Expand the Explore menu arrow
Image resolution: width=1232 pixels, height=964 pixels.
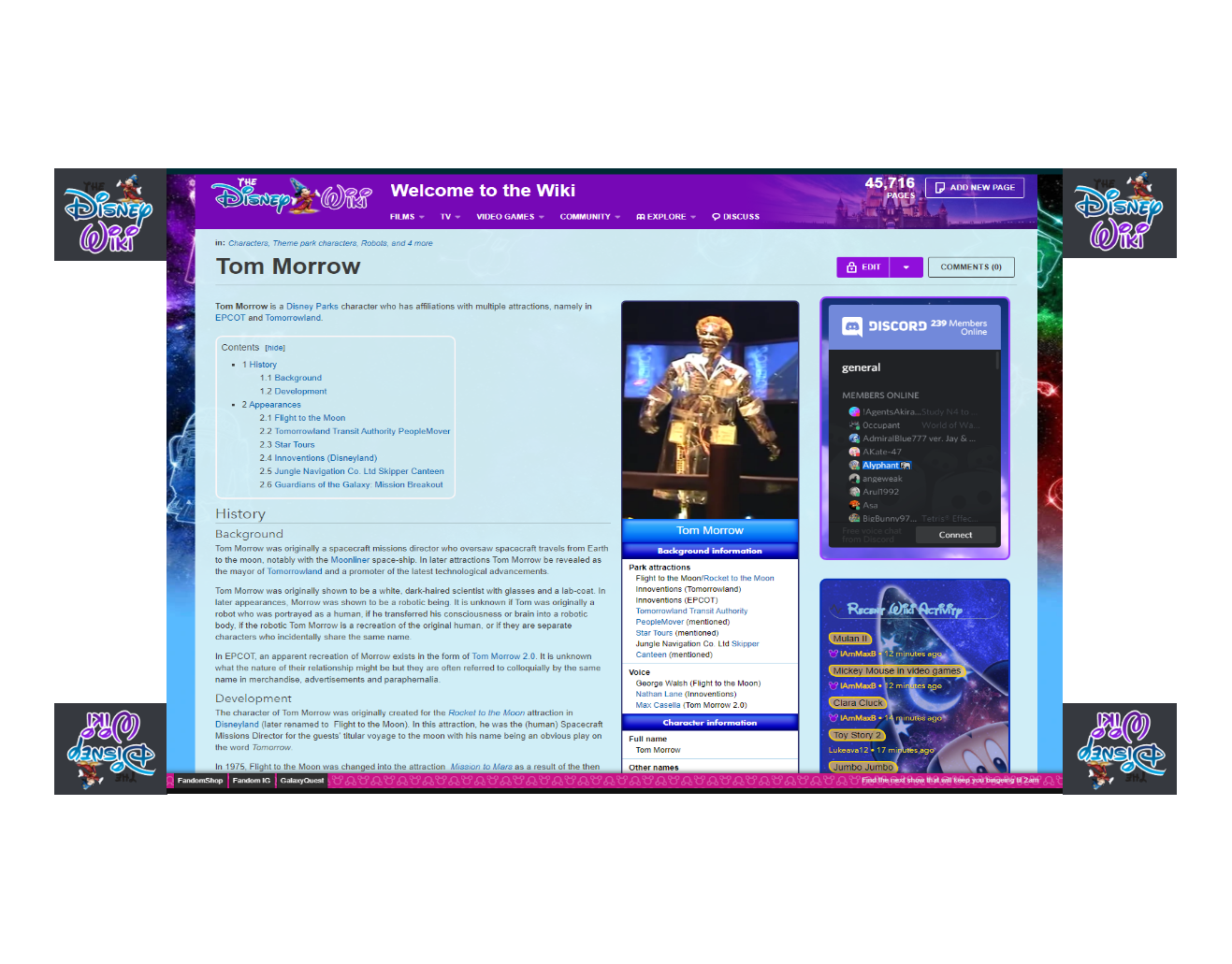[x=693, y=217]
